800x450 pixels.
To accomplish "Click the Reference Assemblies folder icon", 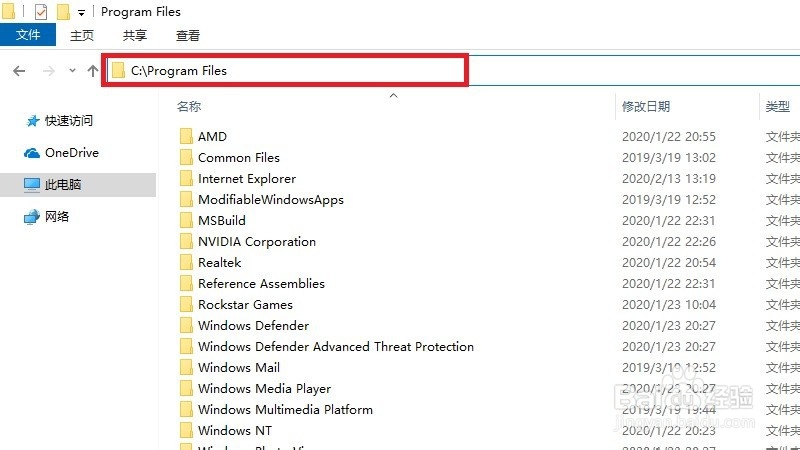I will click(186, 283).
